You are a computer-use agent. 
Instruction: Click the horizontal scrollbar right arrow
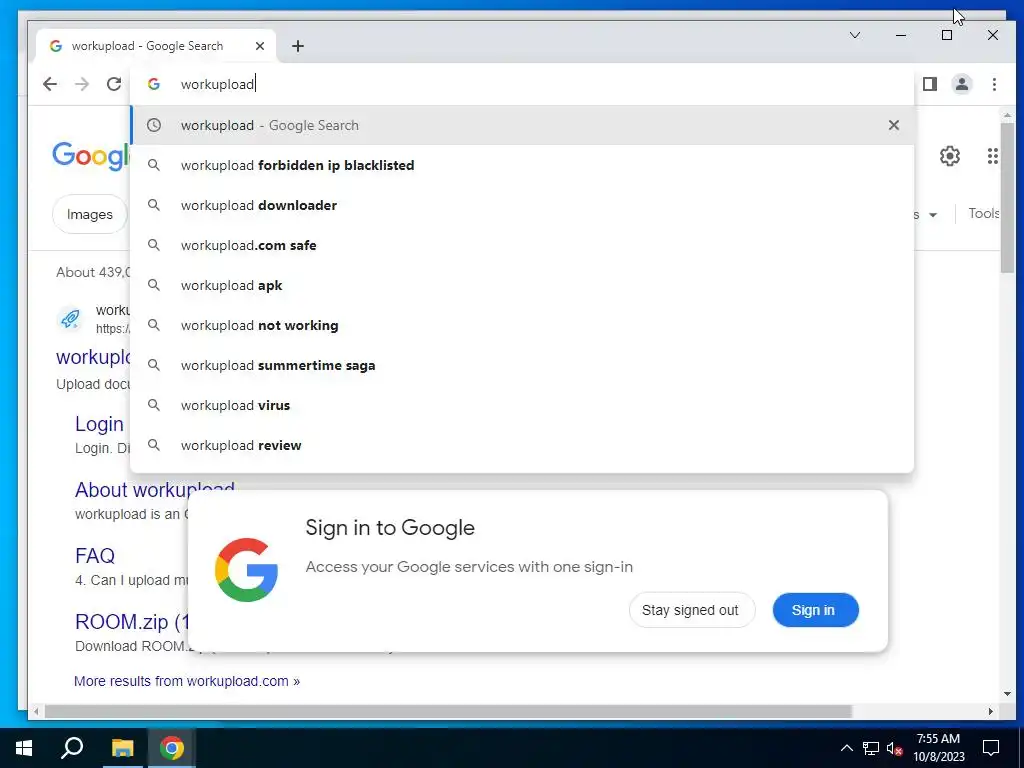pyautogui.click(x=991, y=711)
